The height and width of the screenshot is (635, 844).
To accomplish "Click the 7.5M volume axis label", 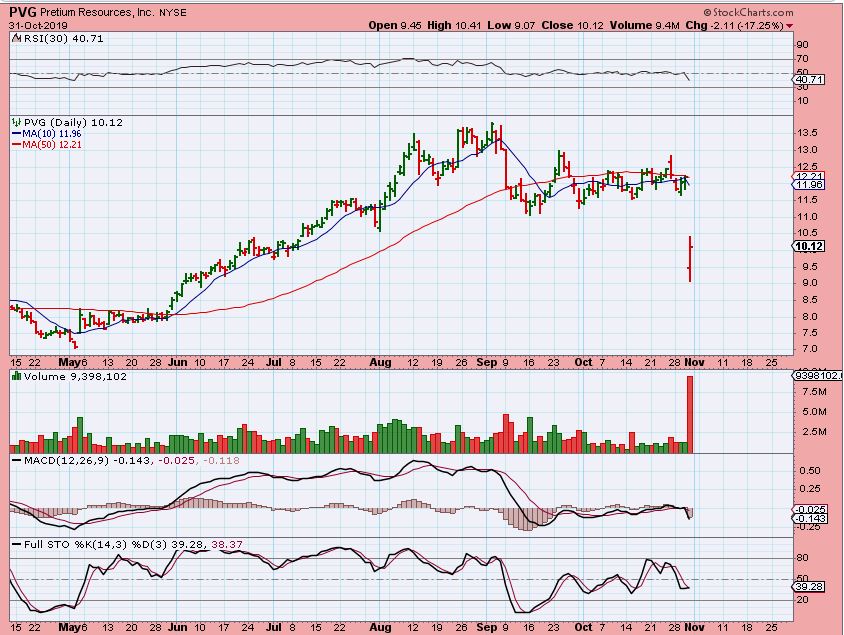I will coord(814,392).
